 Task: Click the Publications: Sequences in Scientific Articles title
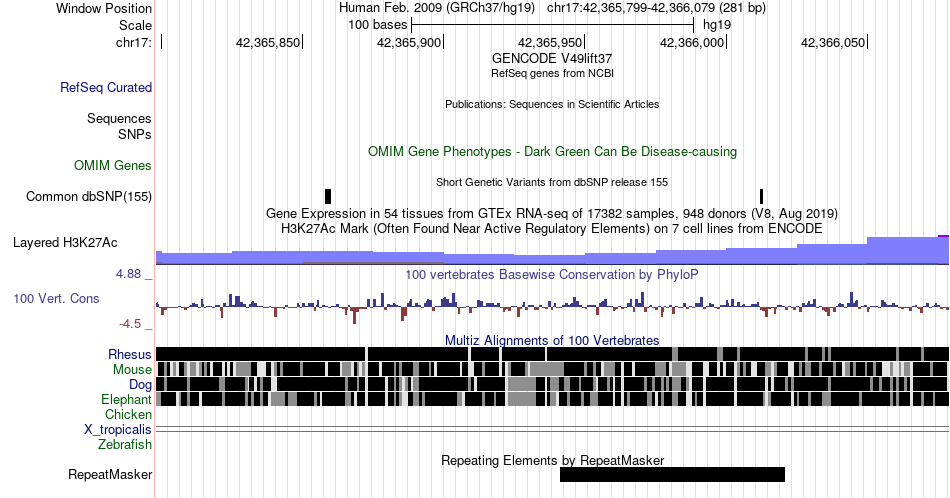[x=552, y=104]
